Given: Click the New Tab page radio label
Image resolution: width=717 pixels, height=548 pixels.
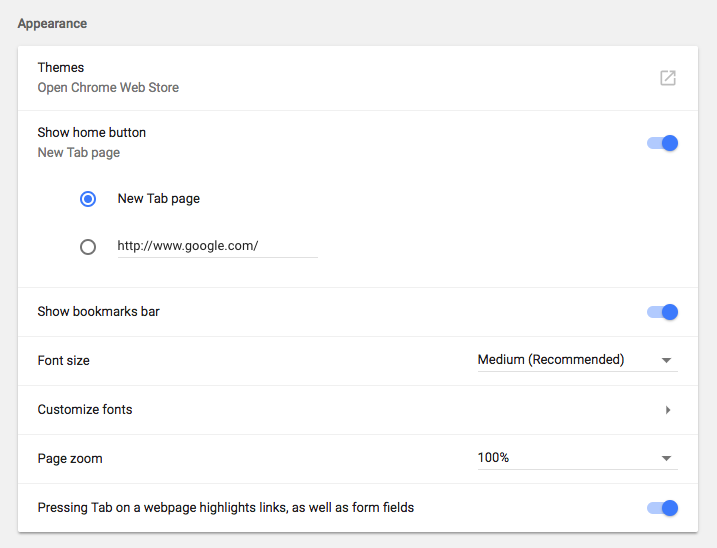Looking at the screenshot, I should click(x=159, y=199).
